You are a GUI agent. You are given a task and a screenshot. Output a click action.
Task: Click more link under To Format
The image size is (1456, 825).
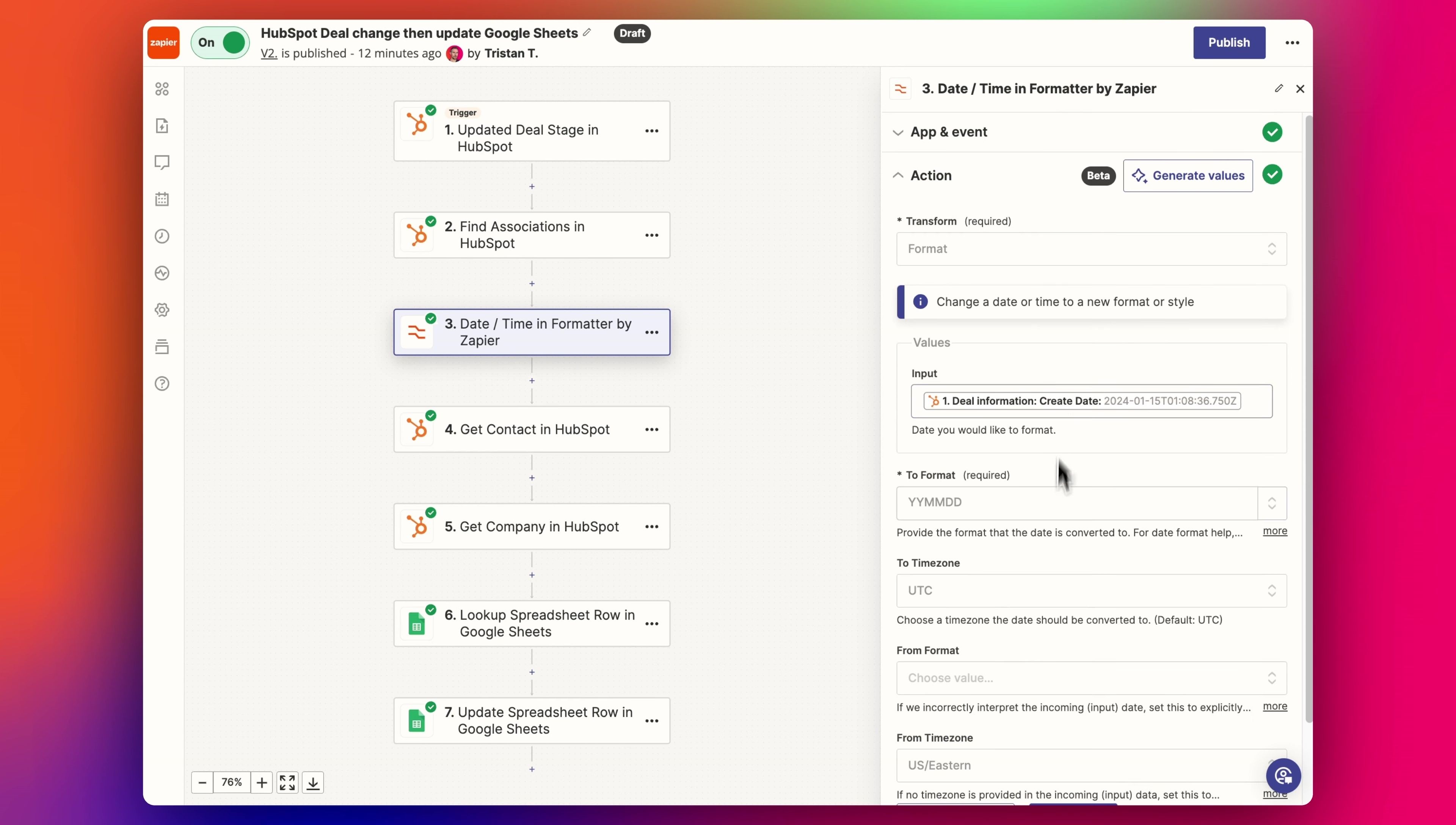pos(1275,531)
